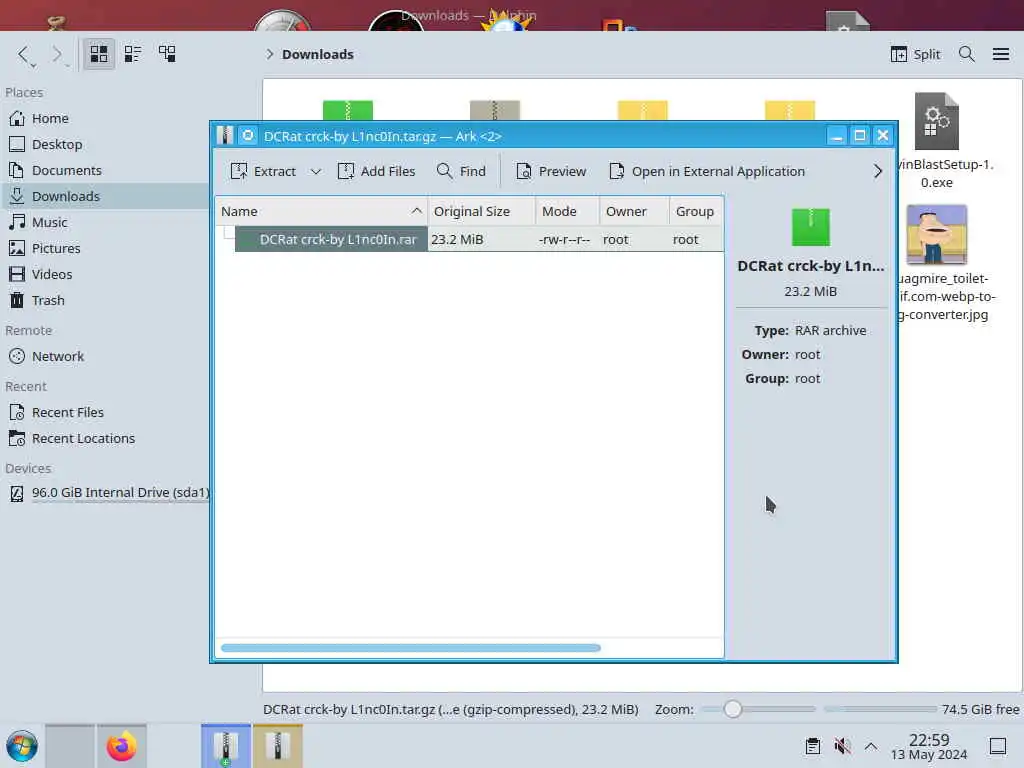The image size is (1024, 768).
Task: Maximize the Ark window
Action: pos(859,136)
